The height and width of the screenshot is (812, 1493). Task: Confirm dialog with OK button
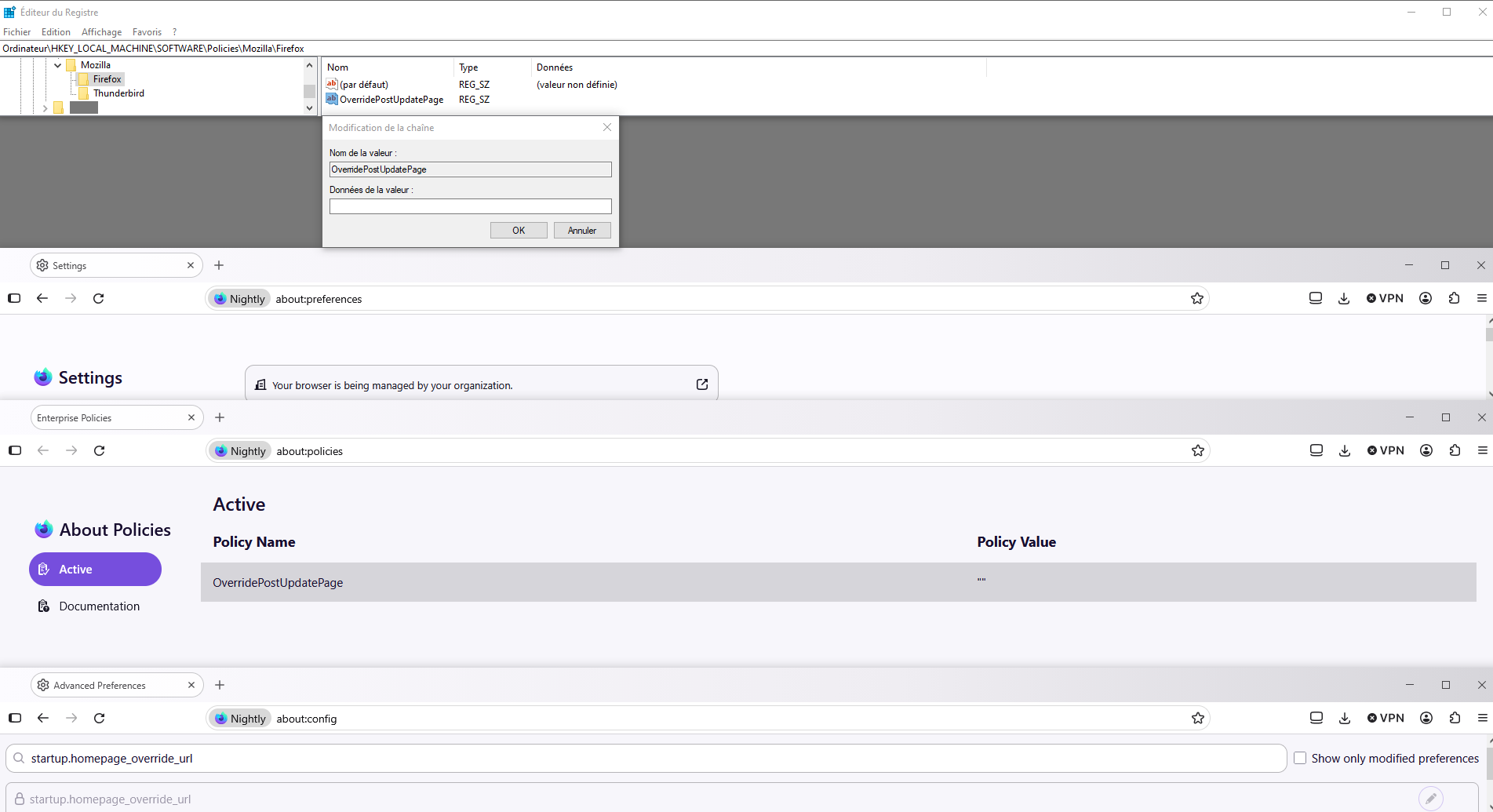(519, 230)
